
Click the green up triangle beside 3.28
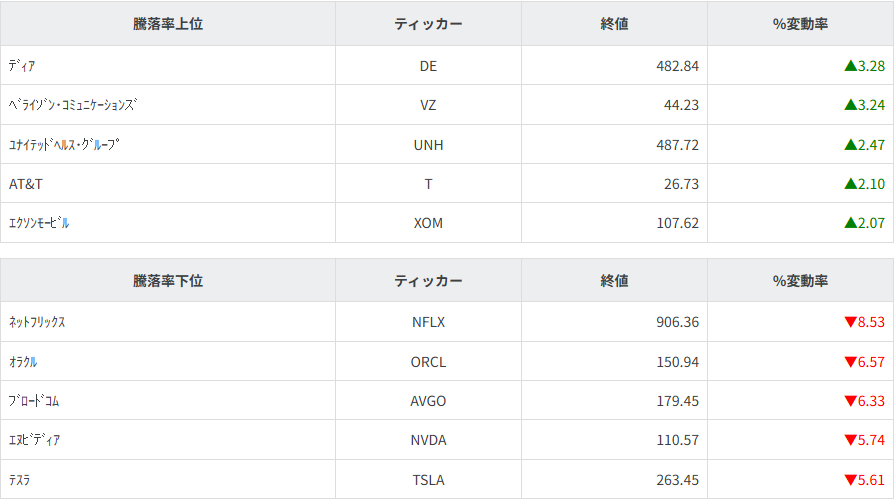pos(850,66)
